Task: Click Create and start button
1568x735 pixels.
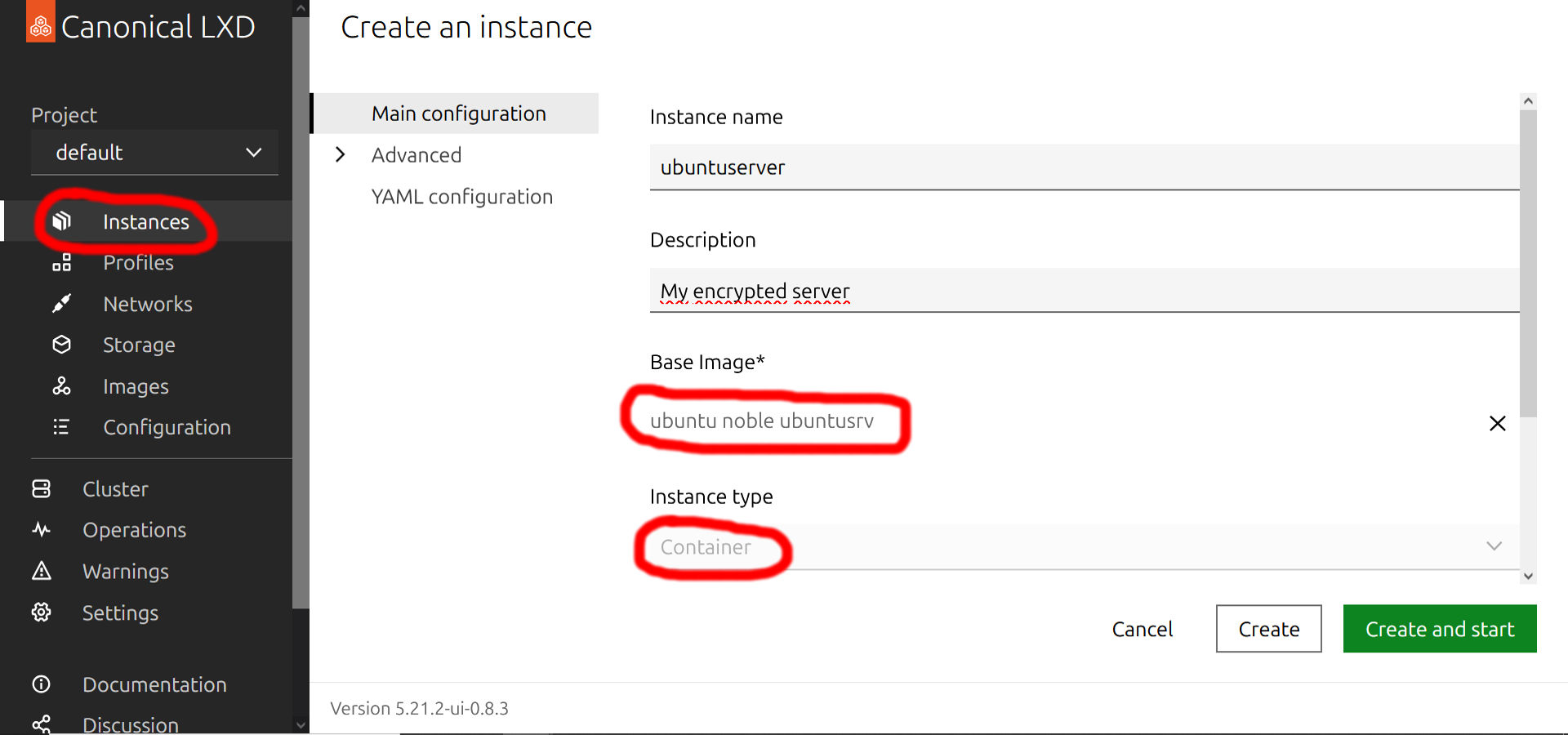Action: [x=1440, y=629]
